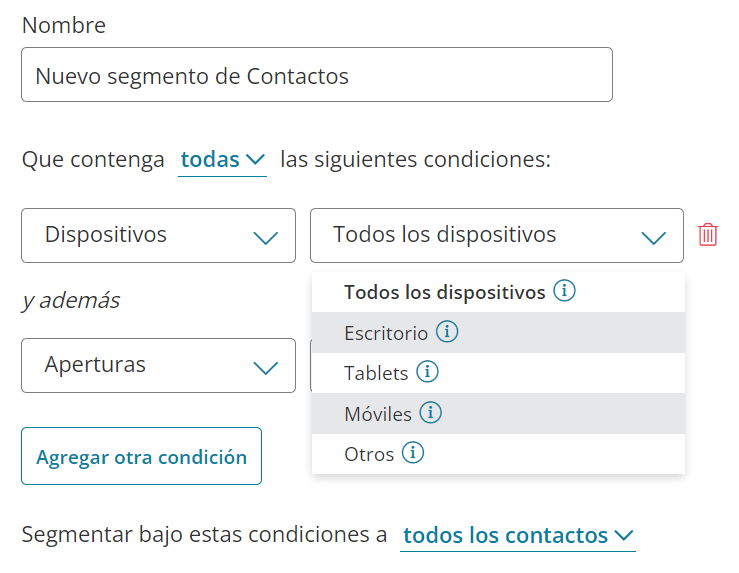Viewport: 739px width, 573px height.
Task: Click info icon beside Móviles option
Action: coord(431,412)
